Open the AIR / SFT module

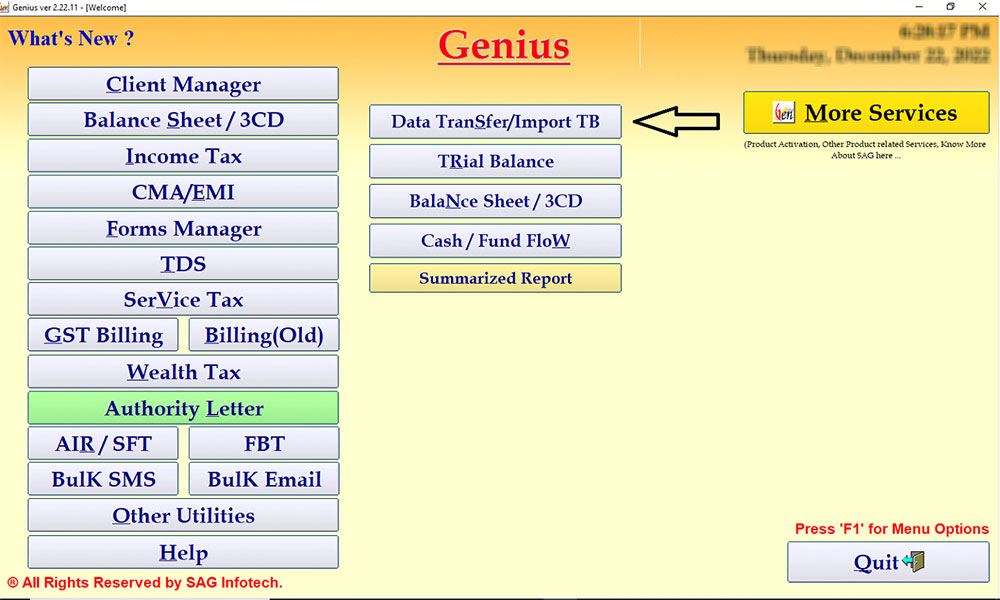point(102,443)
